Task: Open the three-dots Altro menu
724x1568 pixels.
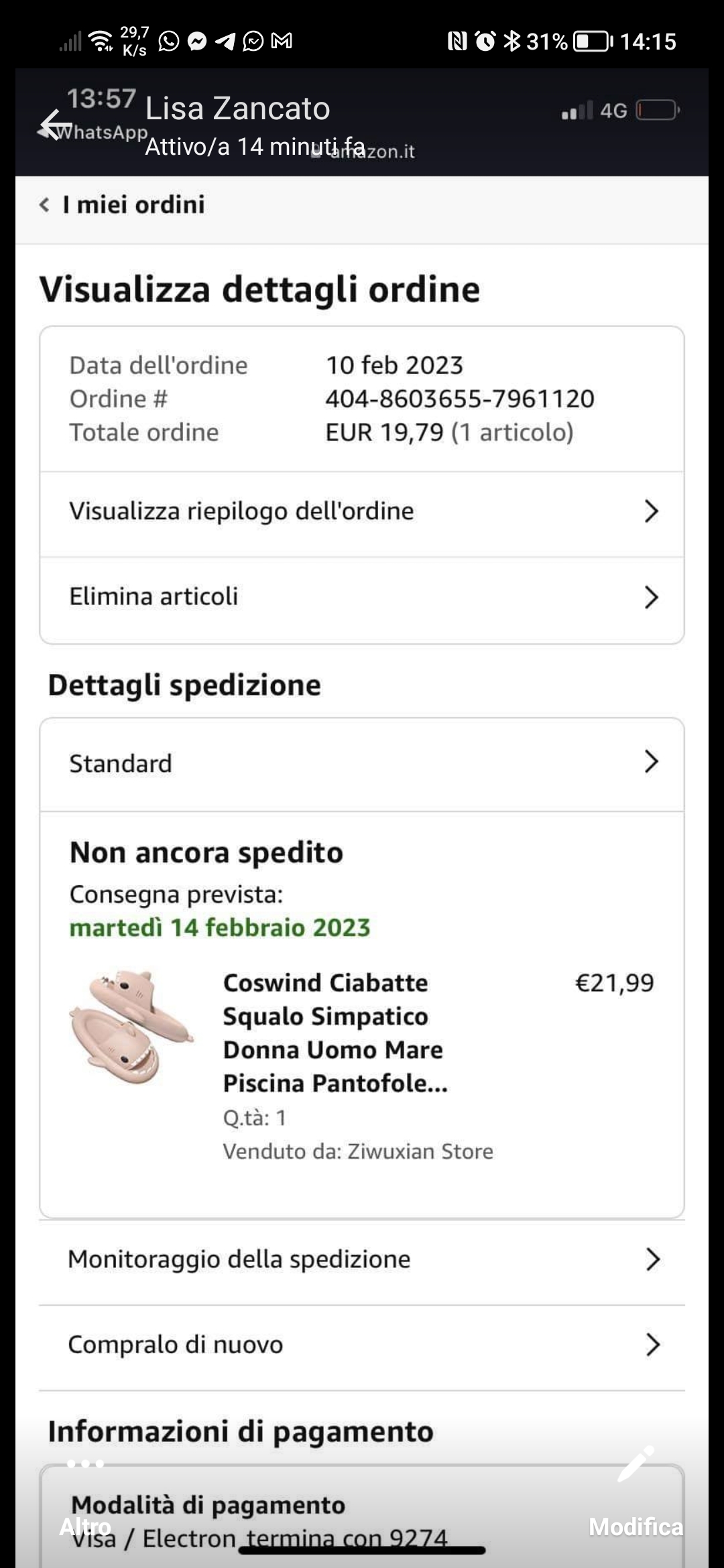Action: (86, 1463)
